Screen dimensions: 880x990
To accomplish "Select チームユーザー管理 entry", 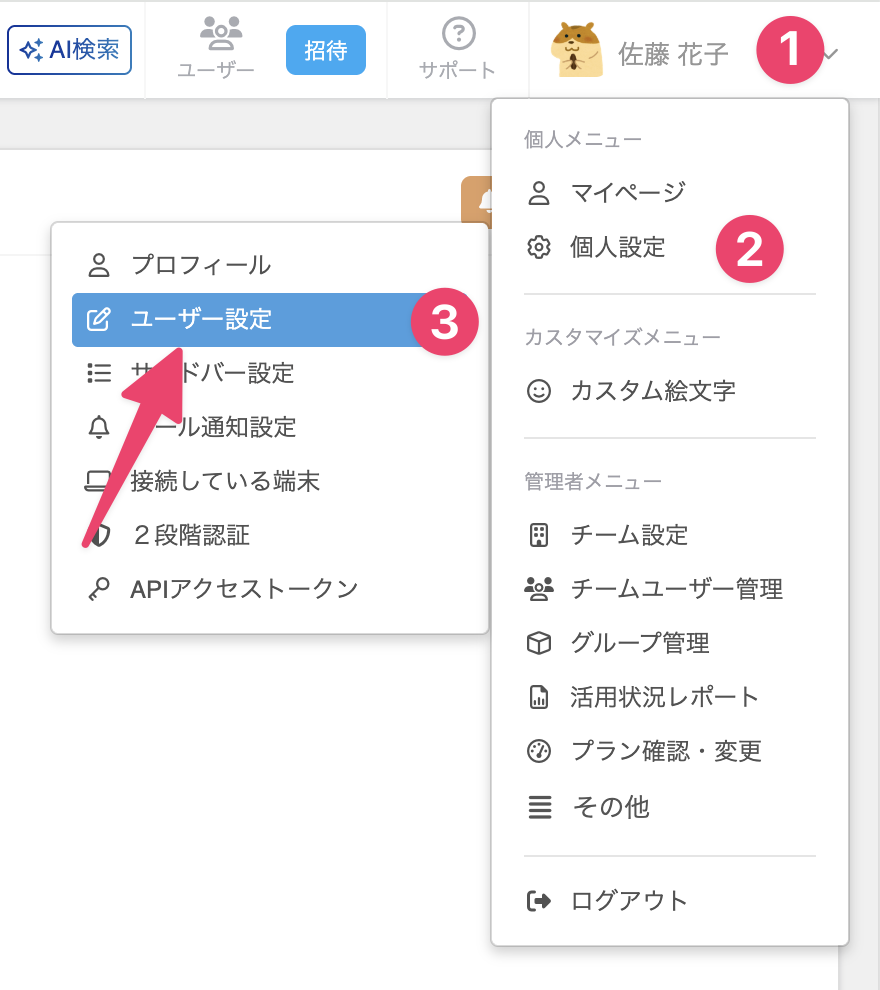I will [x=669, y=589].
